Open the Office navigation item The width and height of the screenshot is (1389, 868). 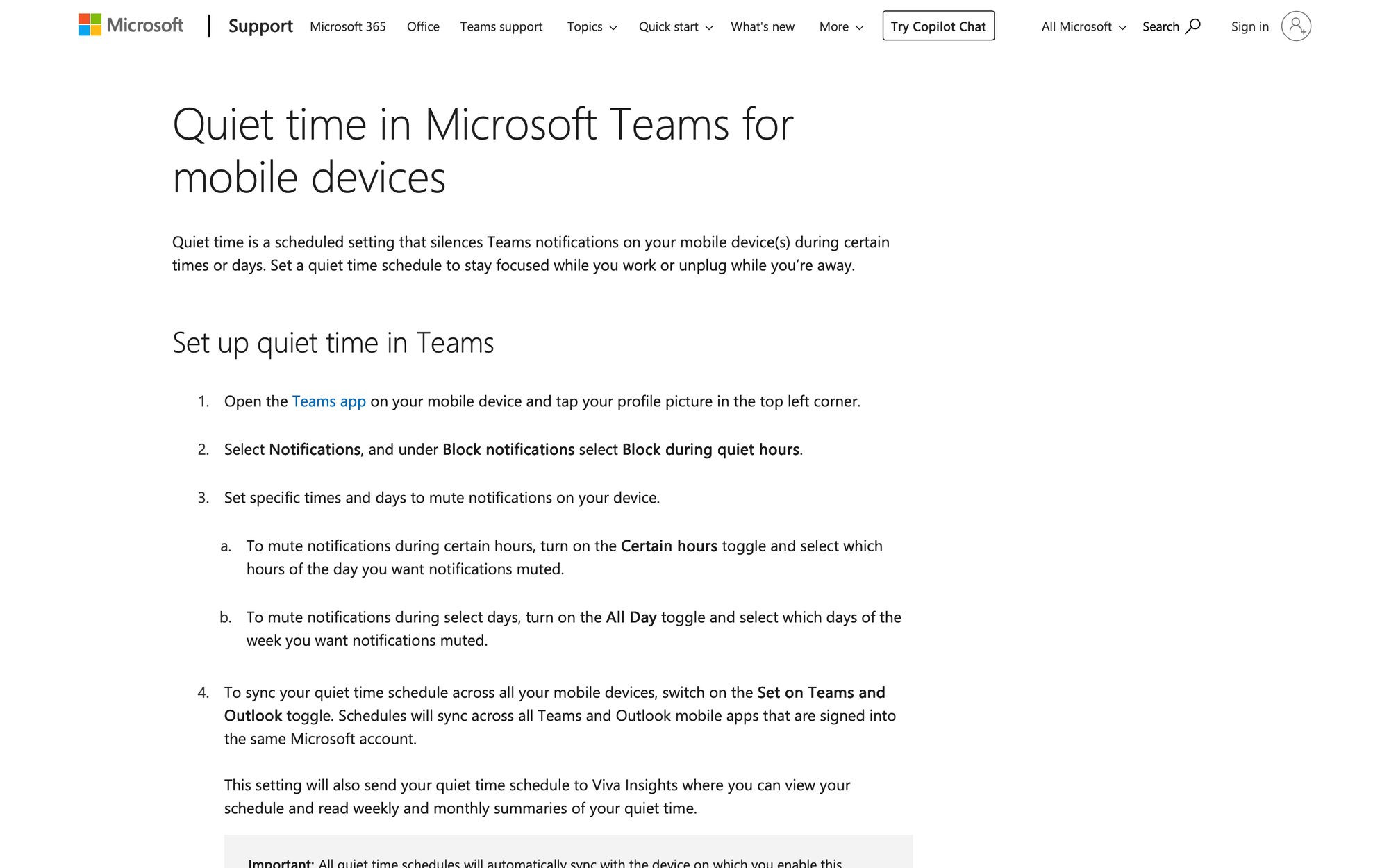(x=422, y=26)
